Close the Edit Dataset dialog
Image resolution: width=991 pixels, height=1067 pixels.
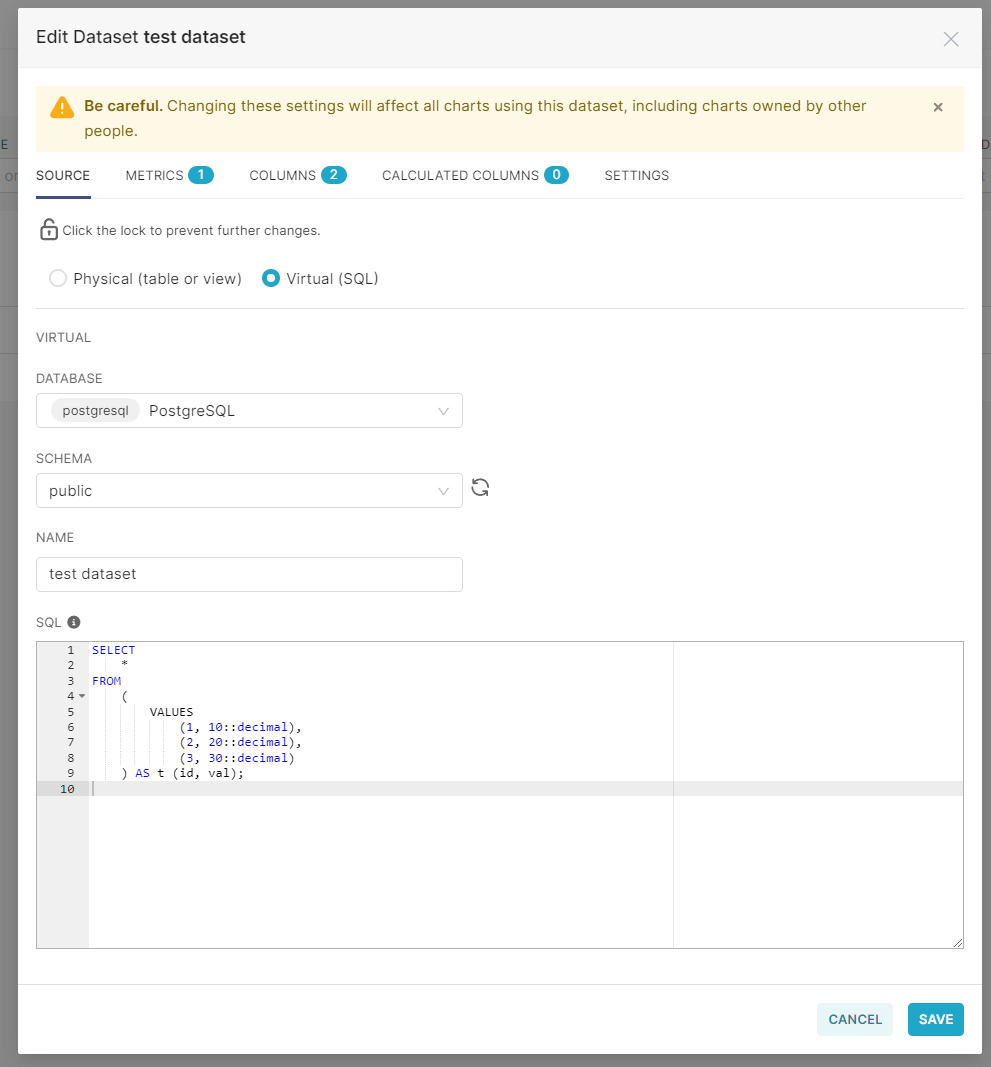pyautogui.click(x=950, y=39)
